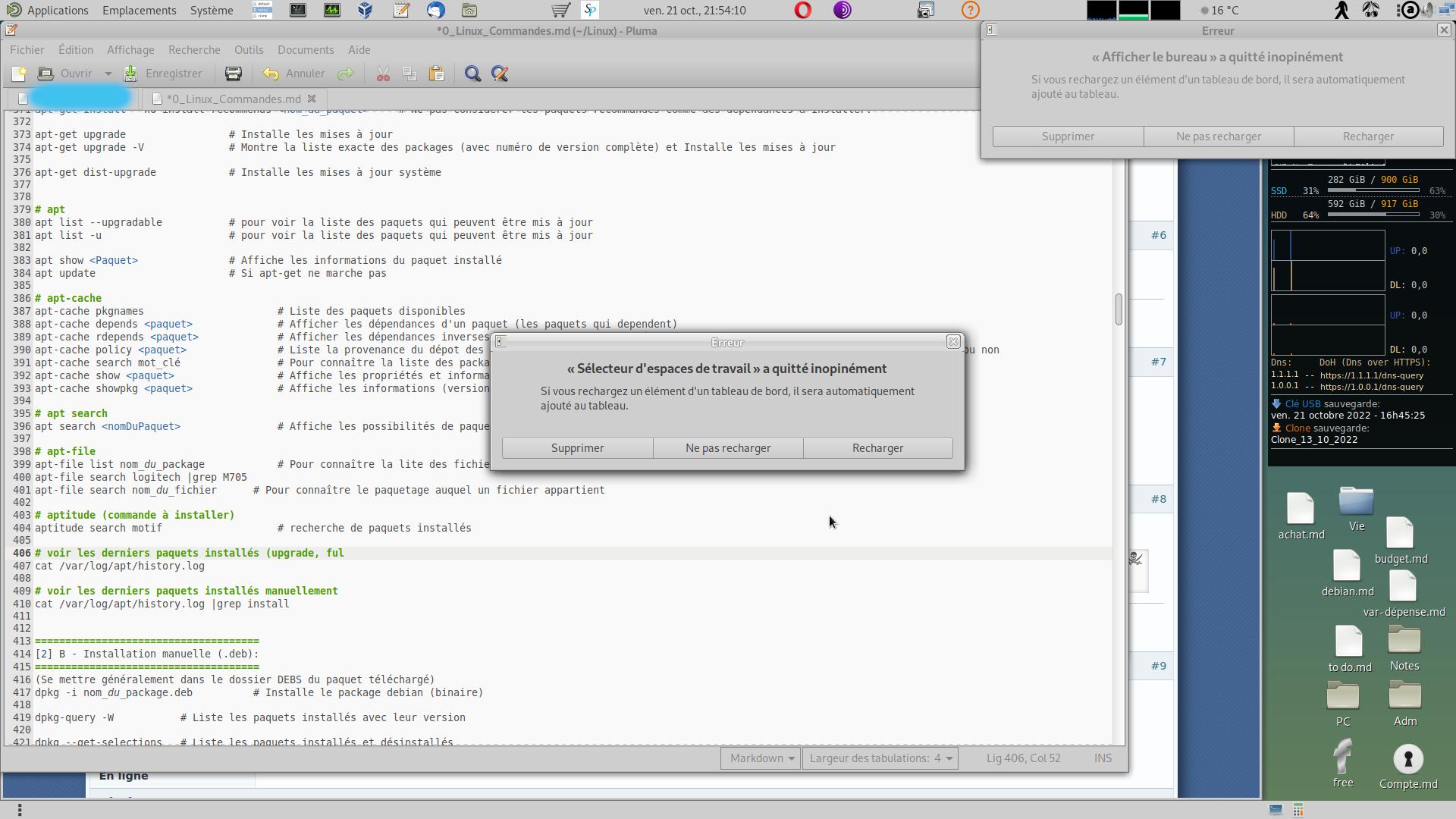1456x819 pixels.
Task: Open the Recherche menu
Action: pos(194,50)
